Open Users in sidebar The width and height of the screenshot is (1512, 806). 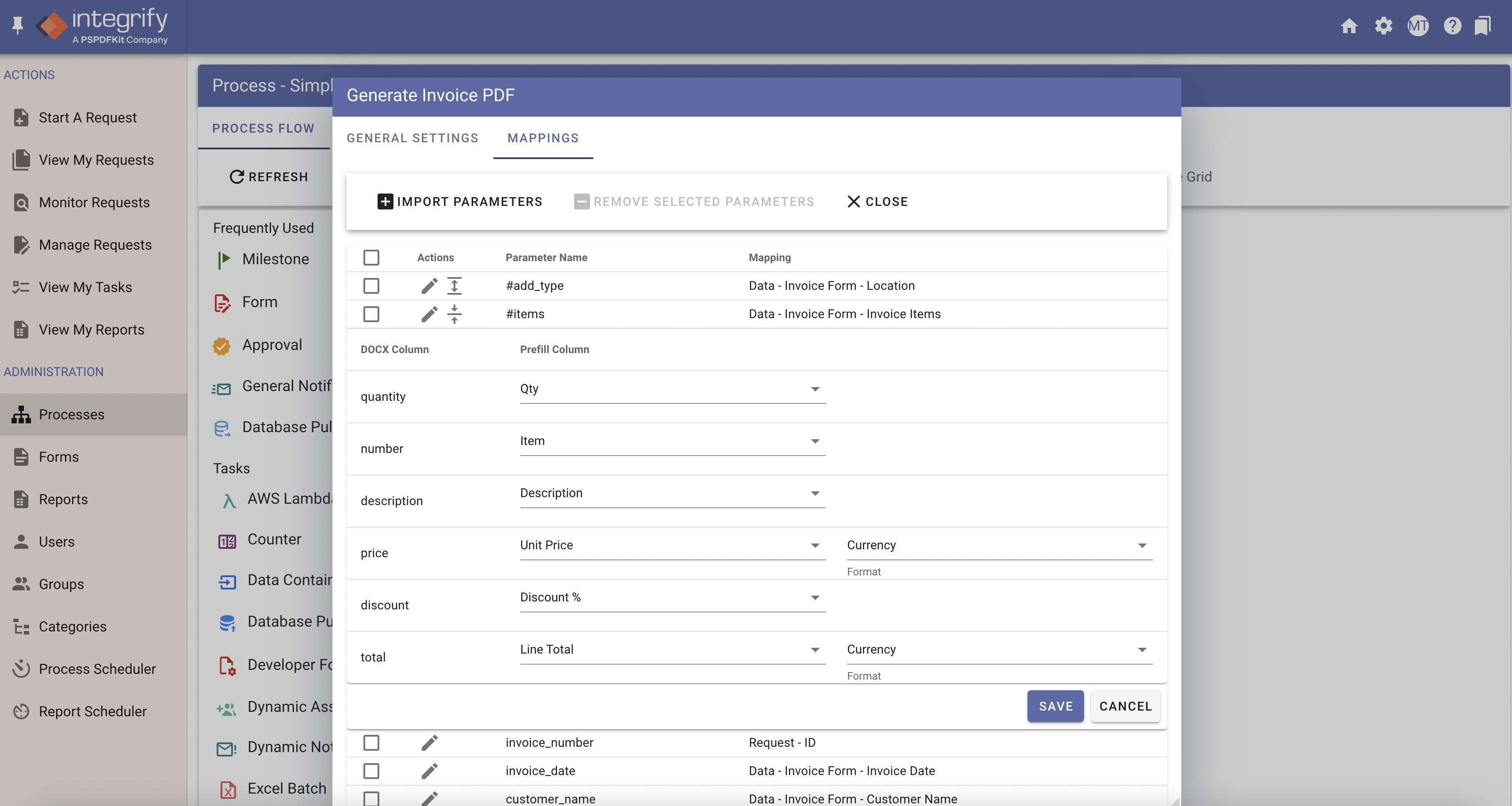93,541
